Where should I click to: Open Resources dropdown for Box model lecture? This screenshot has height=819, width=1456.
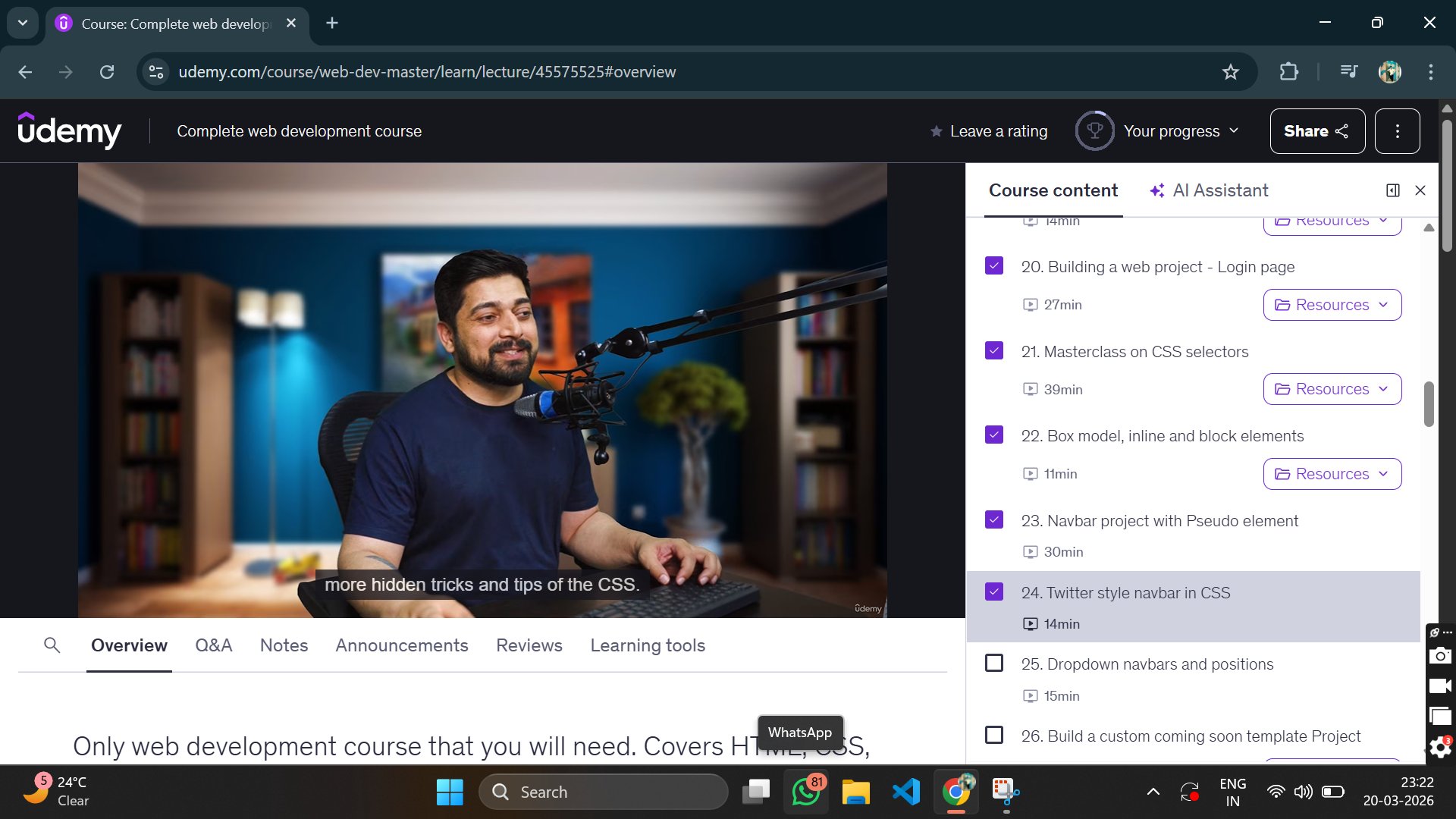pyautogui.click(x=1332, y=474)
